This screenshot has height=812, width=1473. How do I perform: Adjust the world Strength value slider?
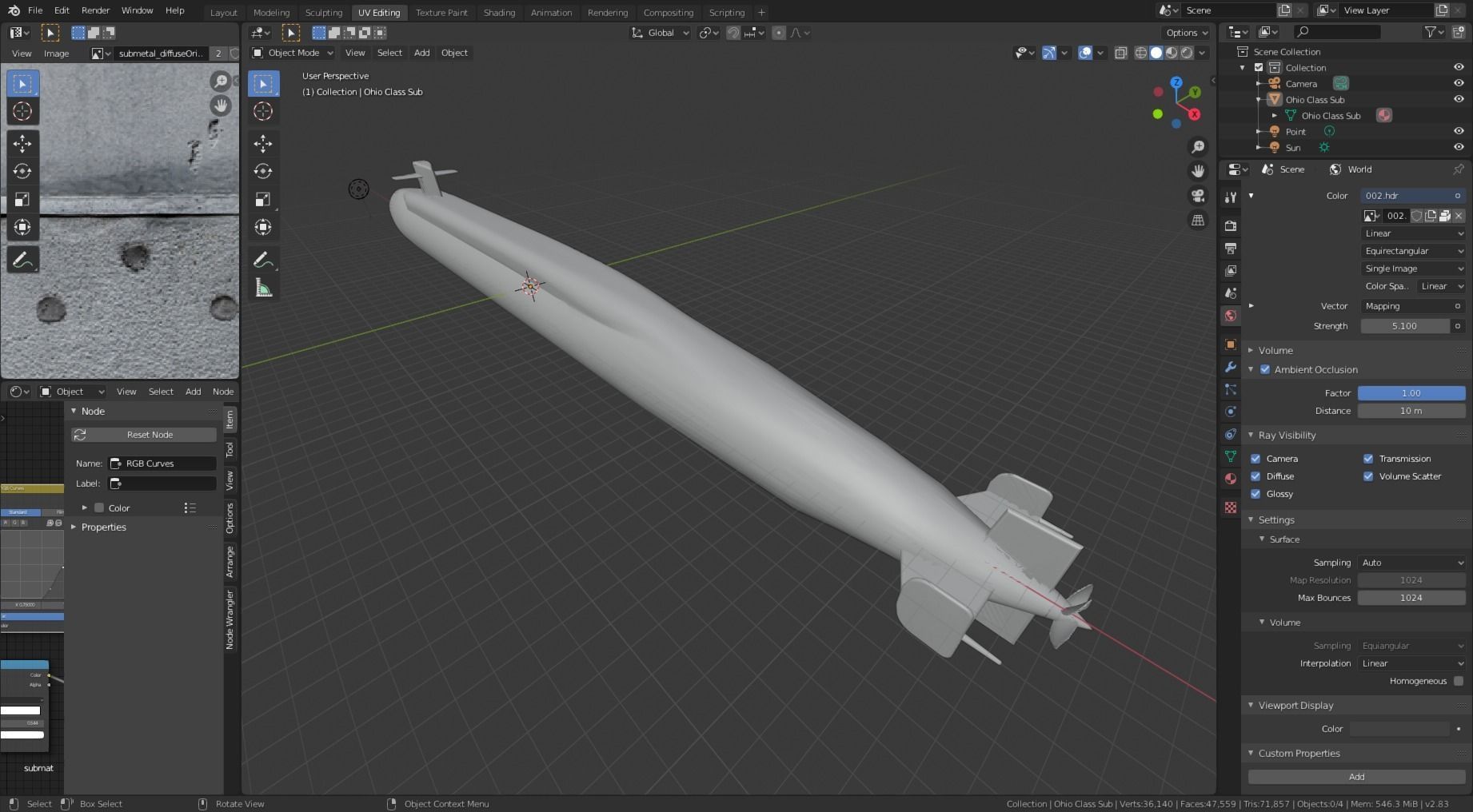click(x=1405, y=326)
